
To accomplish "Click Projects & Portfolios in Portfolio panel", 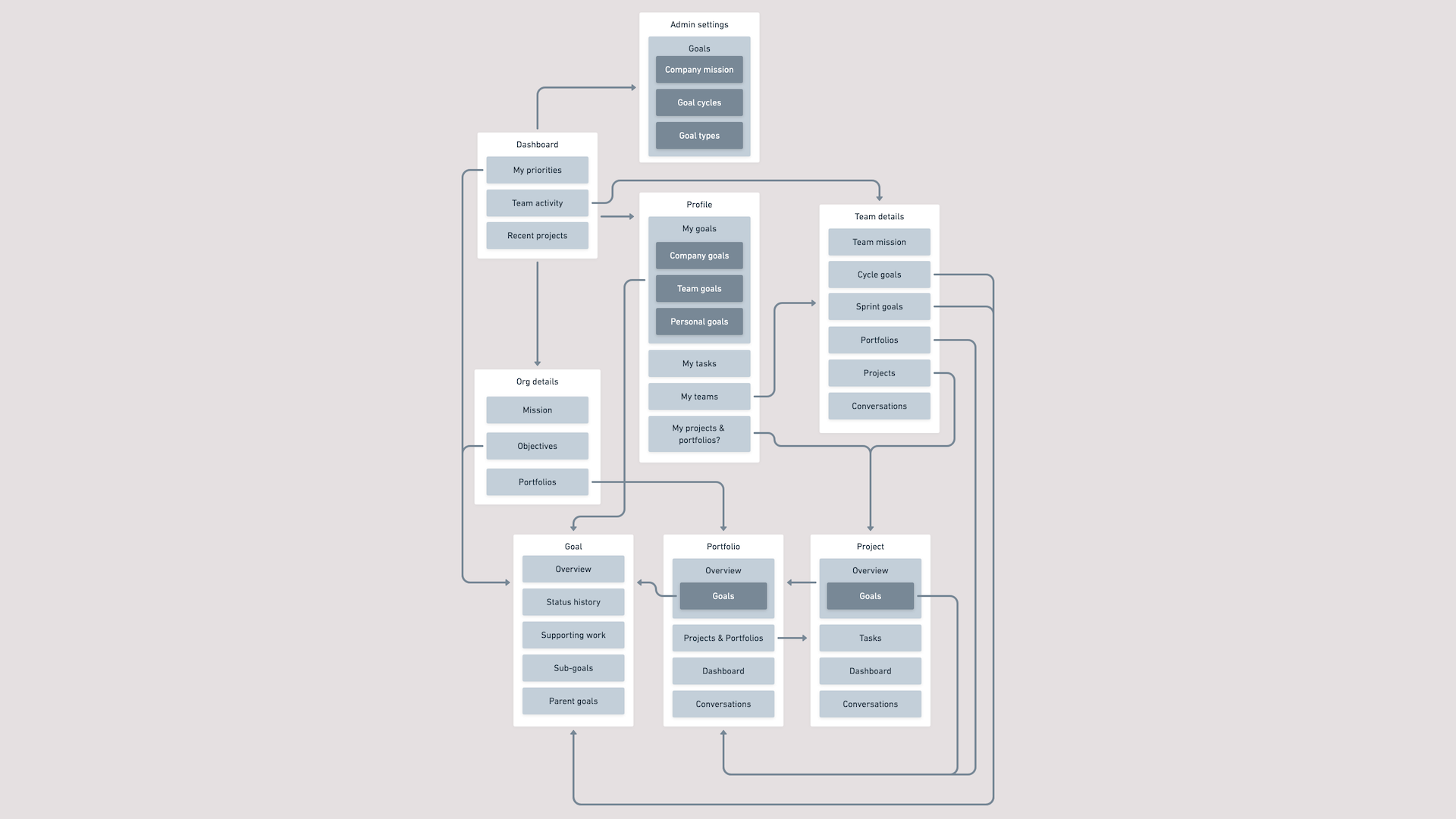I will click(x=723, y=637).
